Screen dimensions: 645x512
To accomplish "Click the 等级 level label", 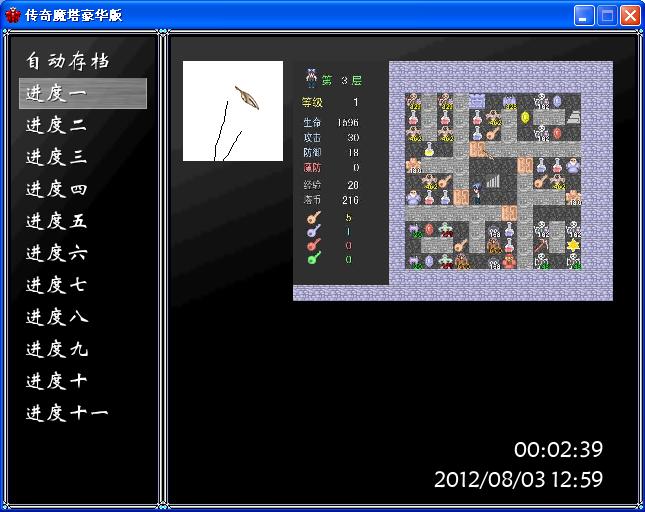I will [x=312, y=102].
